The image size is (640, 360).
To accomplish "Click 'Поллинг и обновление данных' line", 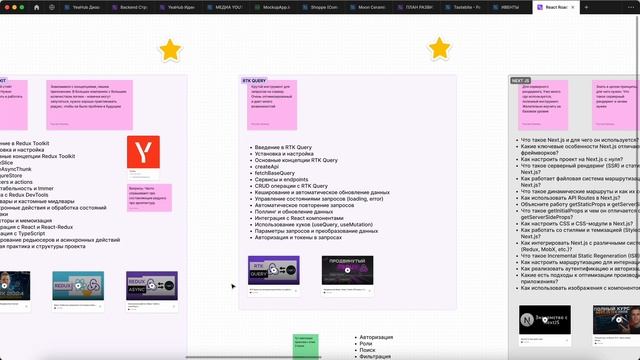I will [294, 212].
